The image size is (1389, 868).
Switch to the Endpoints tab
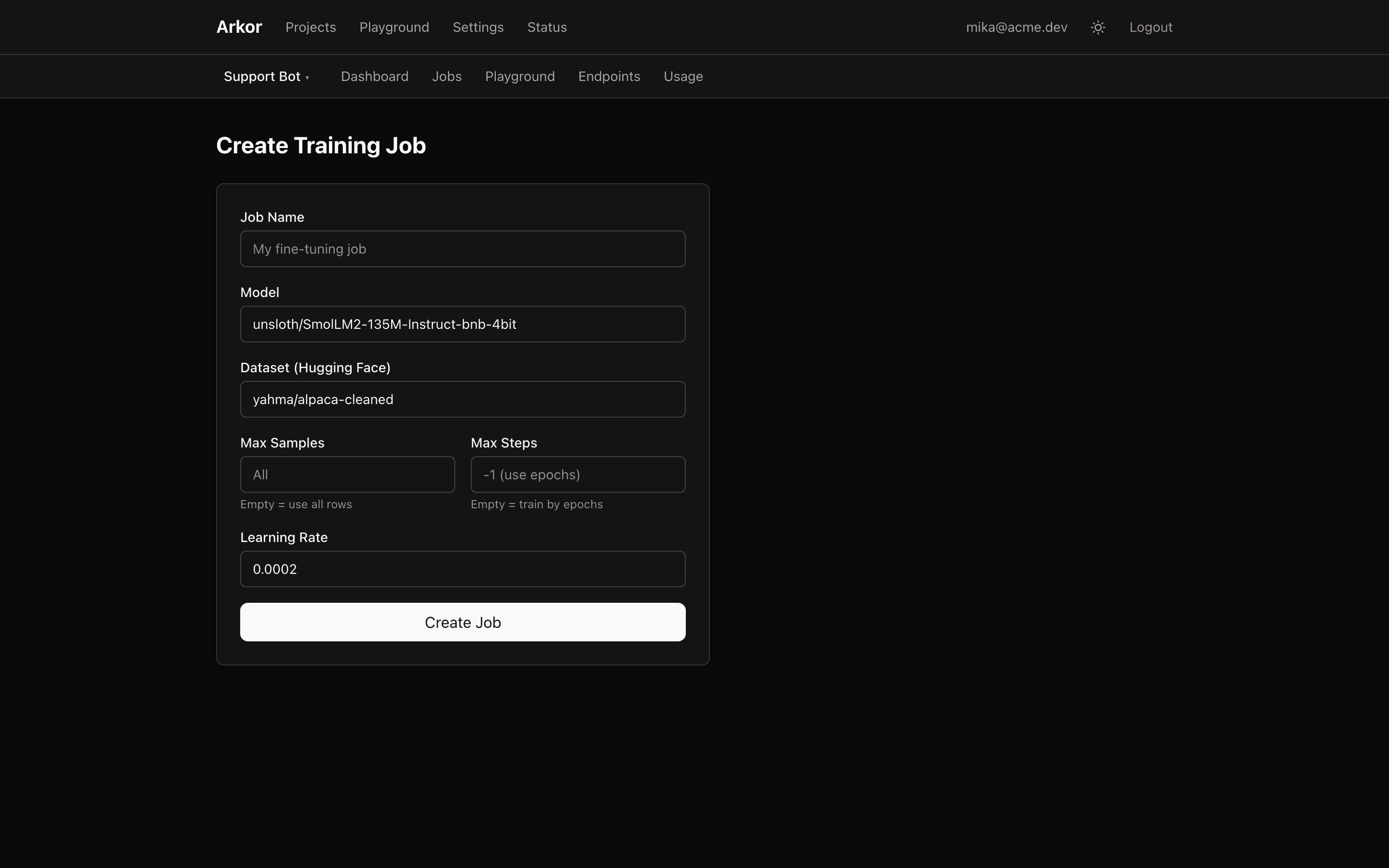point(609,76)
